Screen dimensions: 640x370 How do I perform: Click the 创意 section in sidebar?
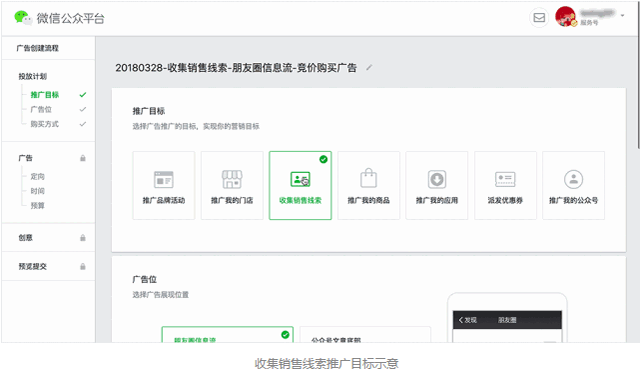25,237
